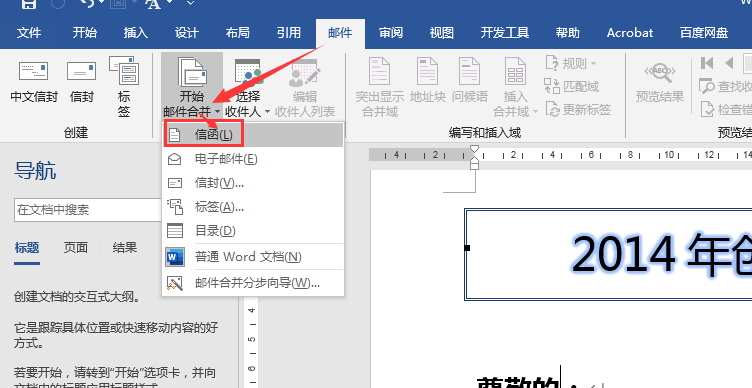Image resolution: width=752 pixels, height=388 pixels.
Task: Switch to the Design (设计) tab
Action: [187, 33]
